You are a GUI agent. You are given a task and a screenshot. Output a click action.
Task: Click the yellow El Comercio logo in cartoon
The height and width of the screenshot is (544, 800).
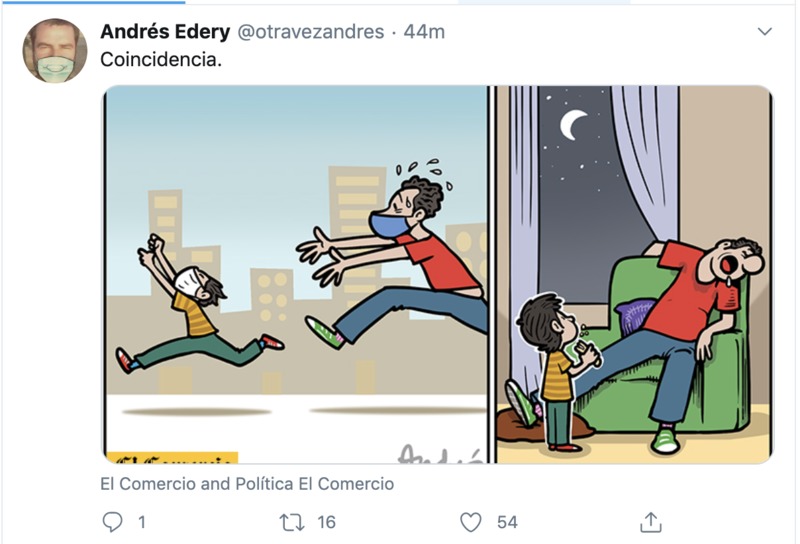172,457
